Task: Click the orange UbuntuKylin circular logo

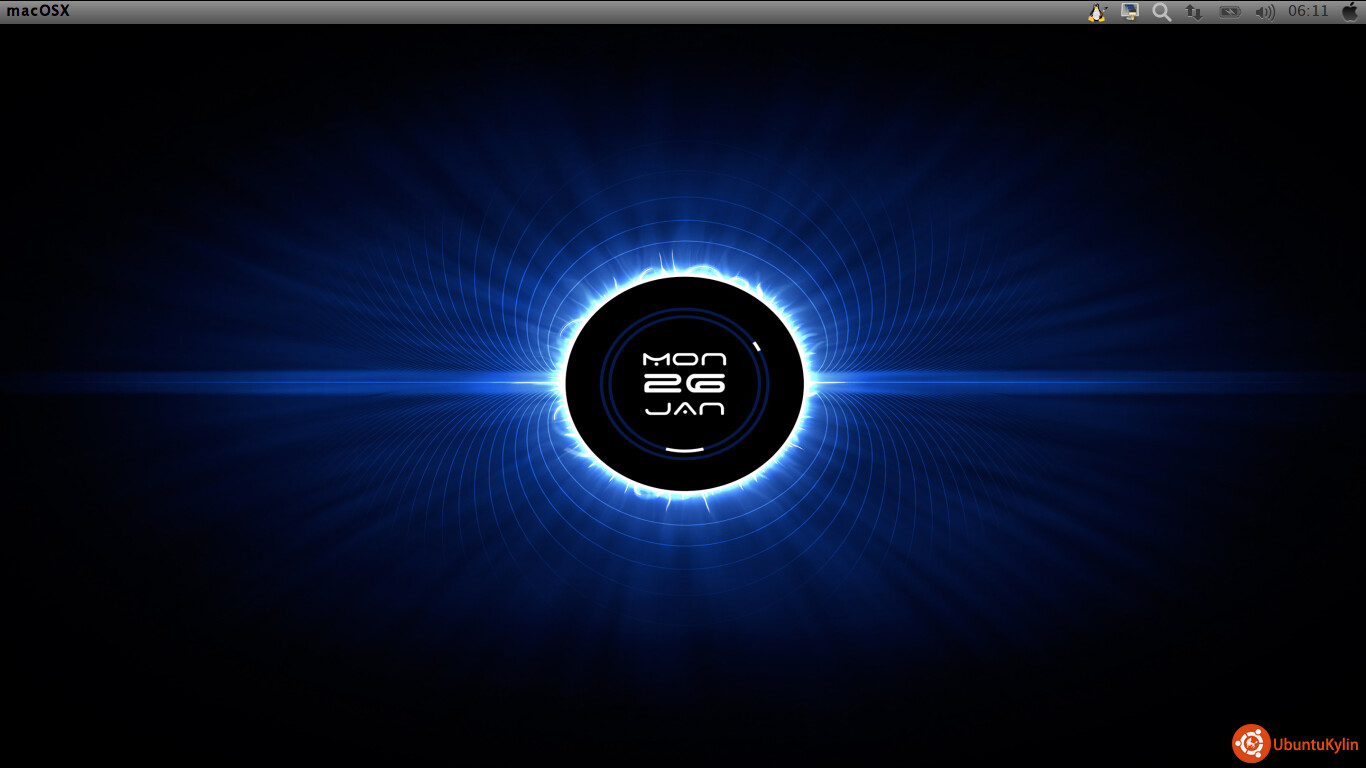Action: pos(1250,744)
